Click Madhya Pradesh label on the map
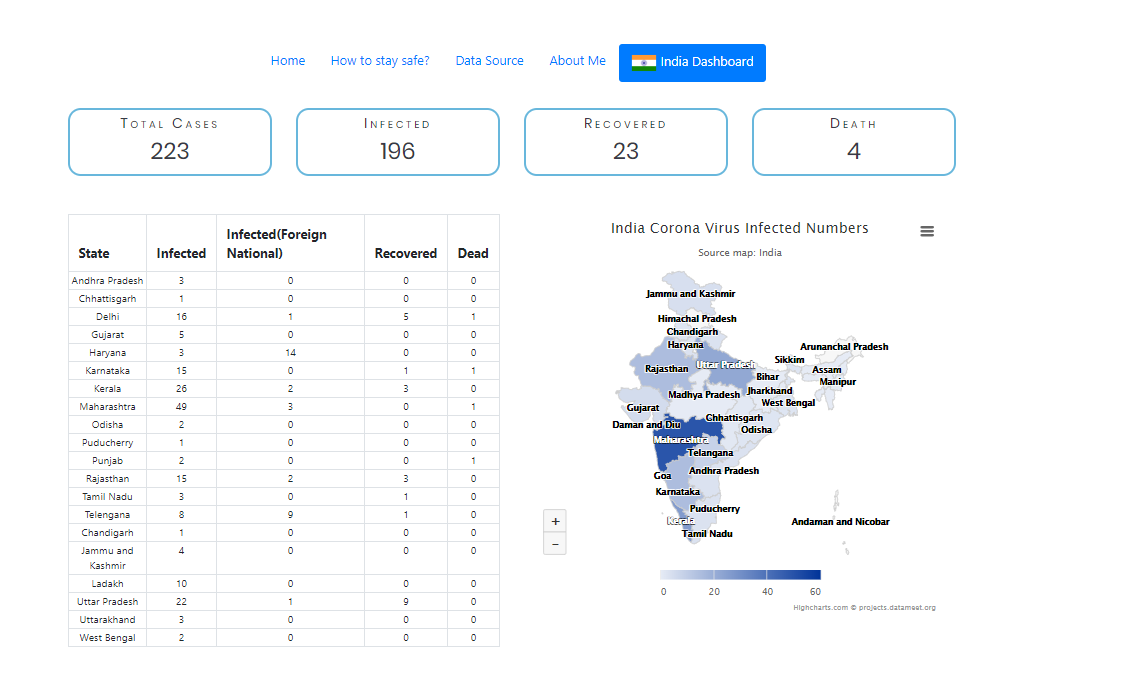Image resolution: width=1132 pixels, height=688 pixels. coord(704,395)
